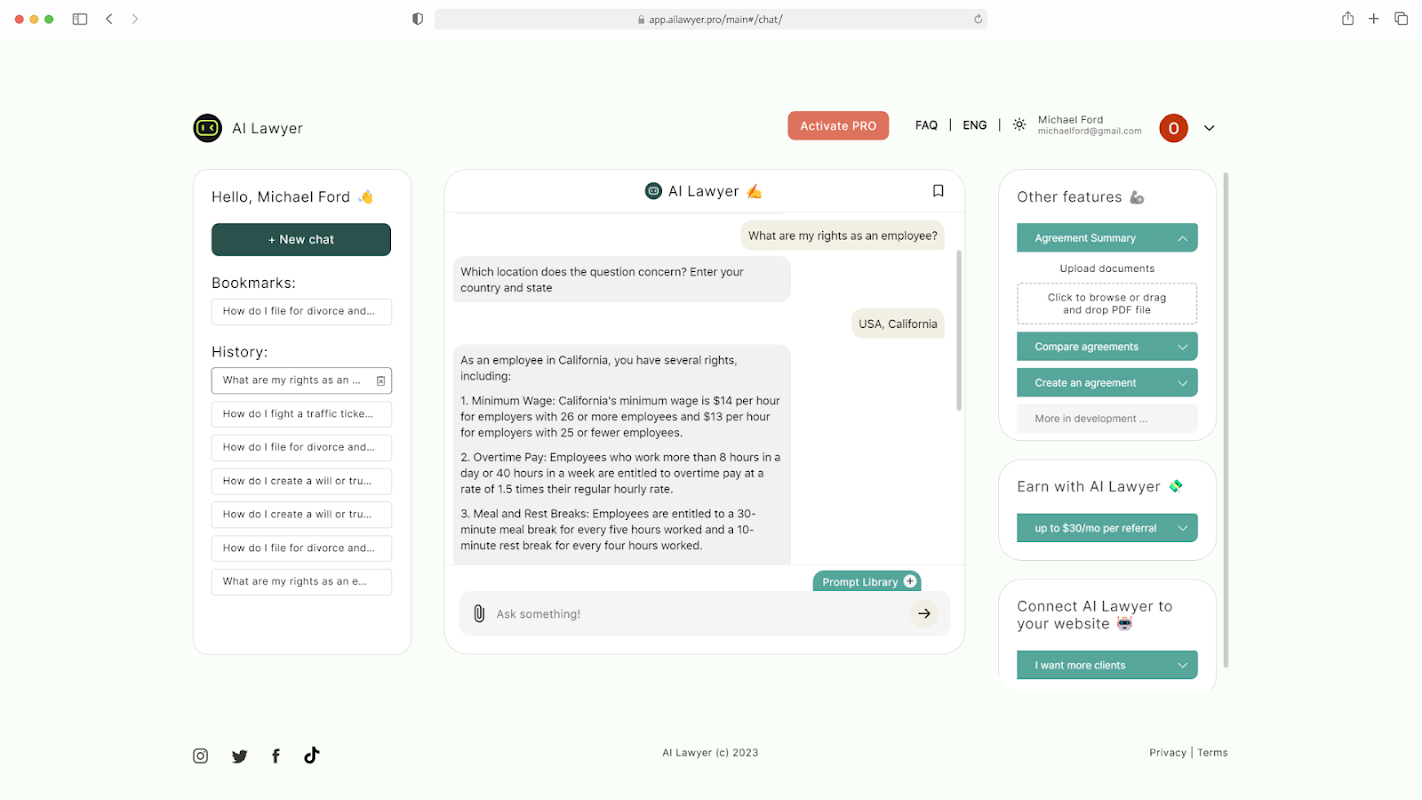This screenshot has height=800, width=1422.
Task: Click the 'Meal and Rest Breaks' paragraph
Action: click(609, 530)
